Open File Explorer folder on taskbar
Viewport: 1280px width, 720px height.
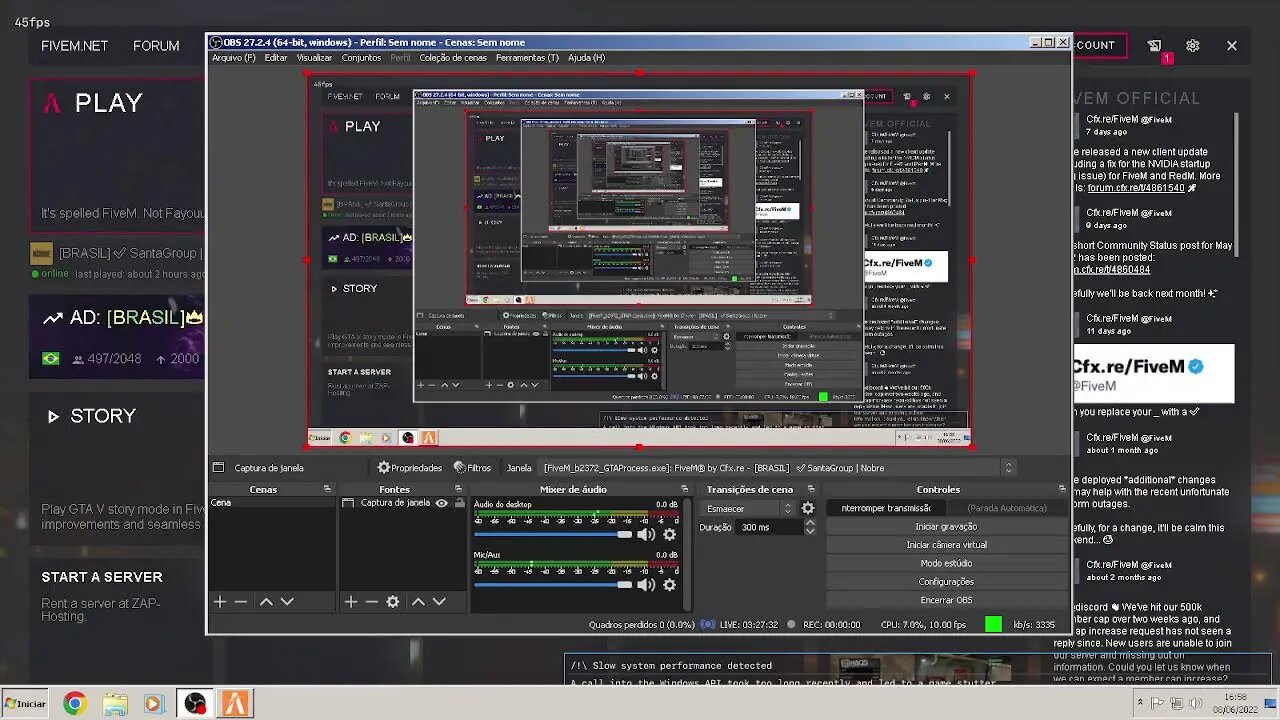coord(115,704)
